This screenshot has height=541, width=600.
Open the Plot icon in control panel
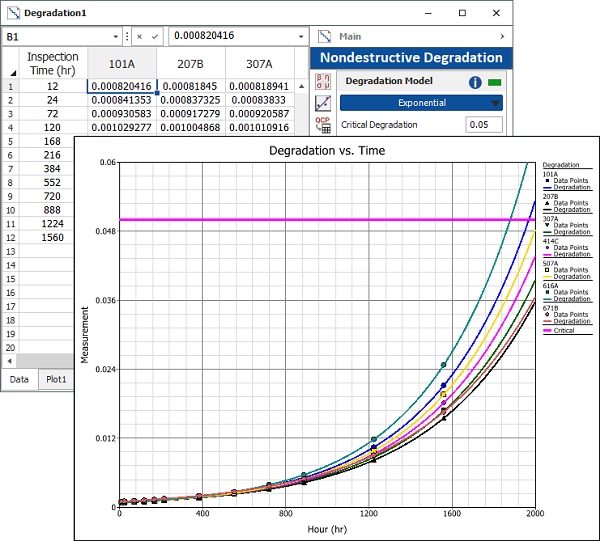click(x=323, y=103)
